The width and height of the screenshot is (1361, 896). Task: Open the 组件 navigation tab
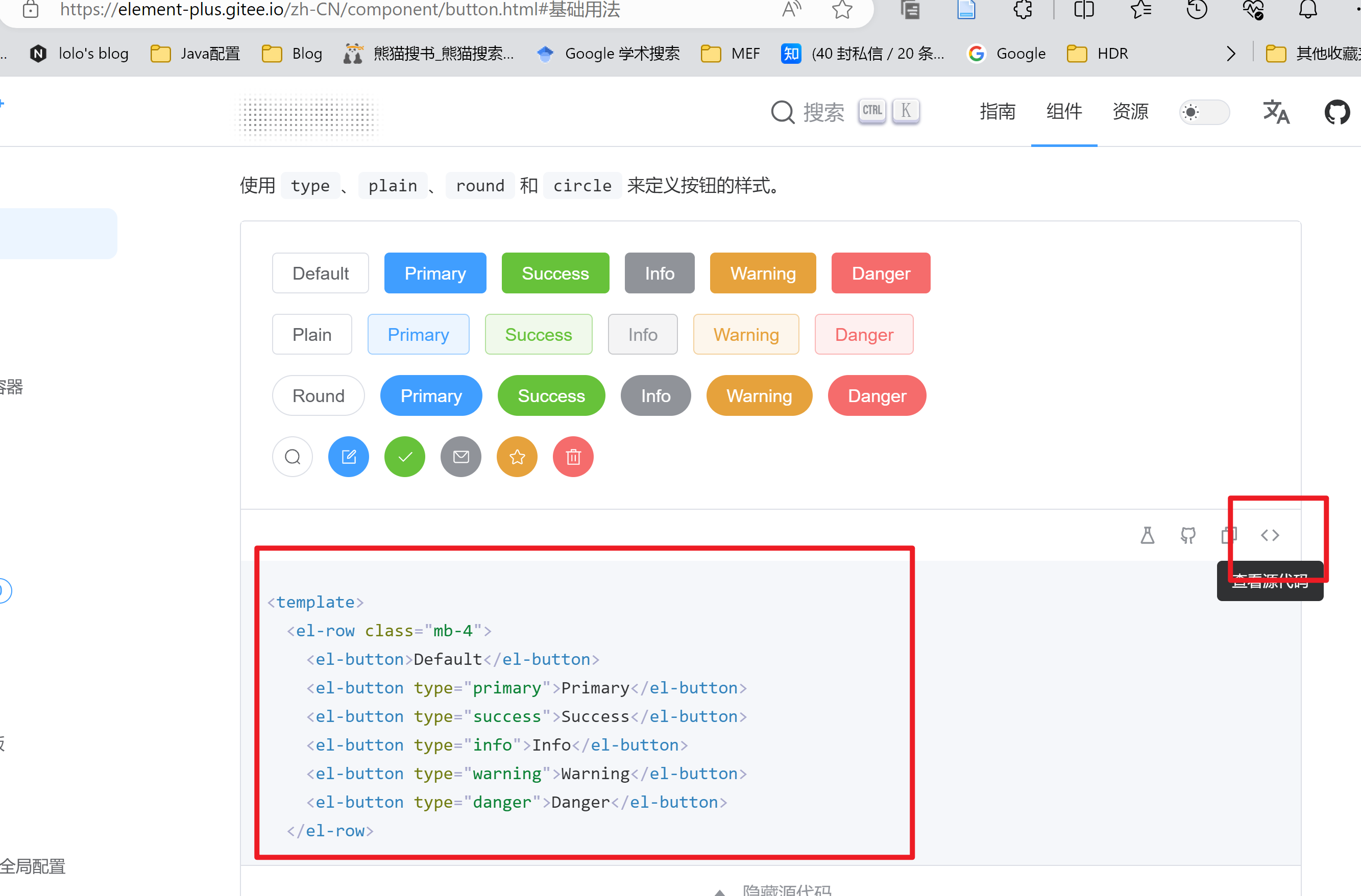(x=1064, y=111)
